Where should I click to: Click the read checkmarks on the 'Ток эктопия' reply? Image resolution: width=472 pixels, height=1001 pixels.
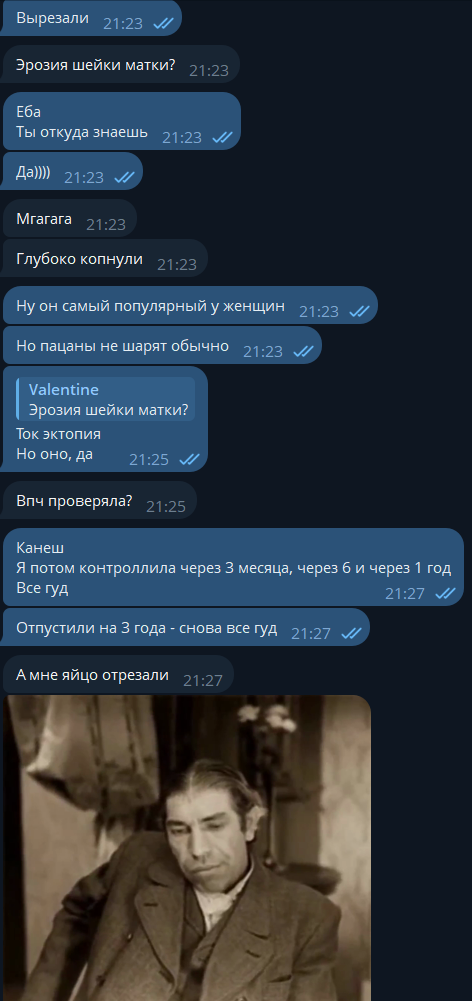tap(190, 459)
